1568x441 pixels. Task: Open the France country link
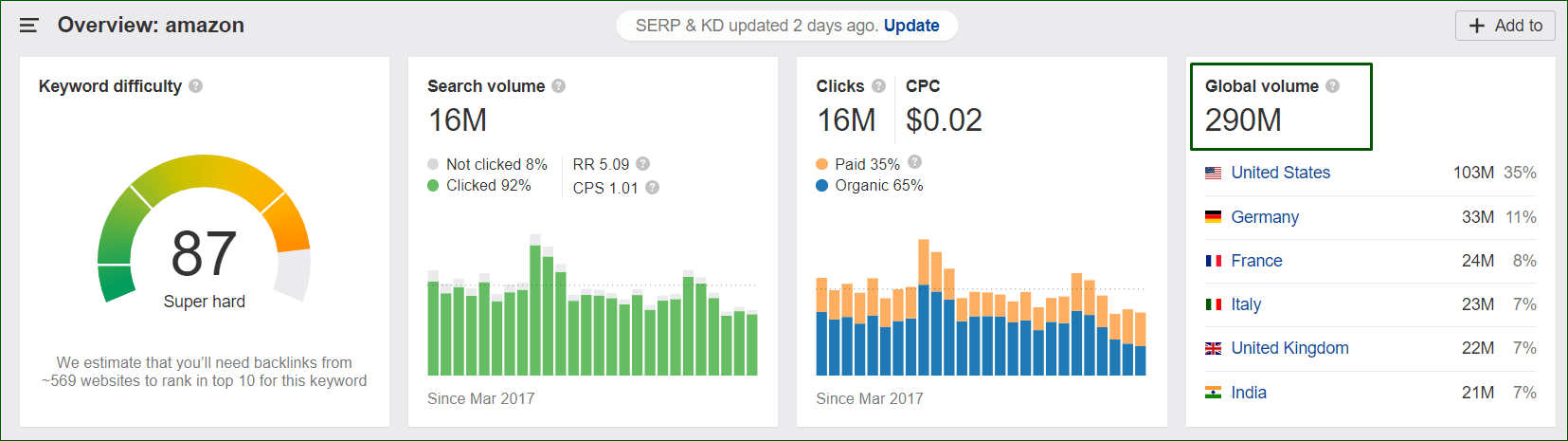point(1256,261)
